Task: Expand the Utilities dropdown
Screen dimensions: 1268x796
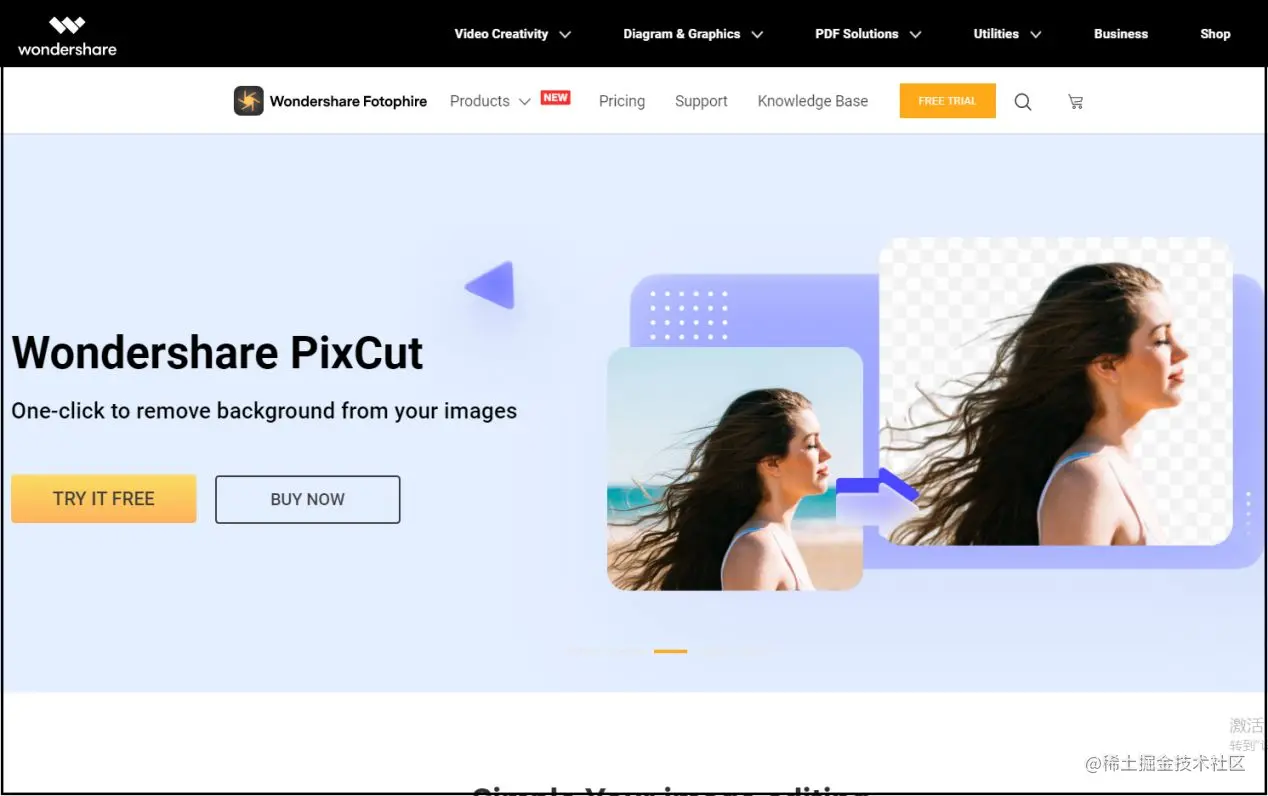Action: tap(1007, 34)
